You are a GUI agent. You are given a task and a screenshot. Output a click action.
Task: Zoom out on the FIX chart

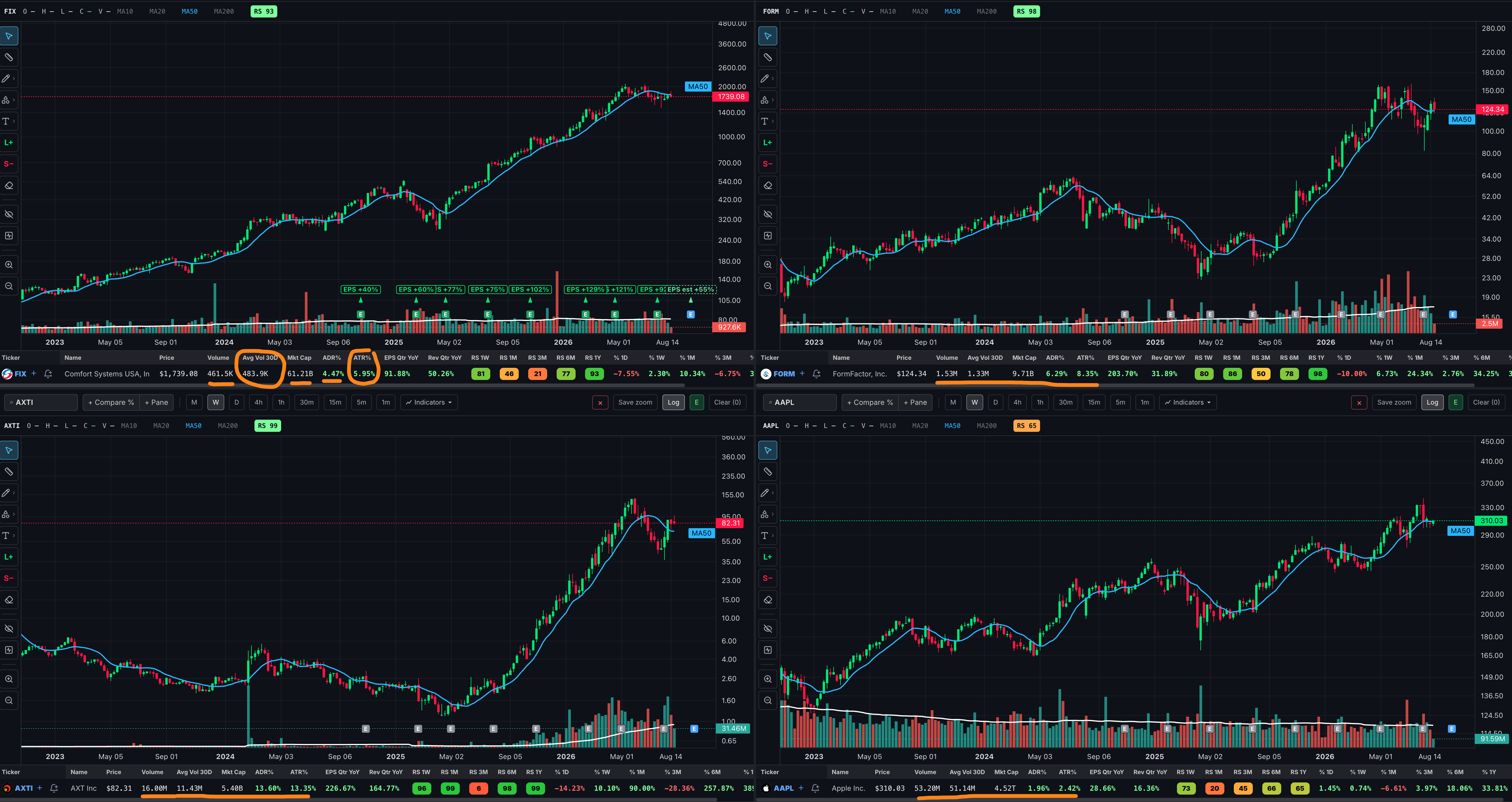coord(9,286)
